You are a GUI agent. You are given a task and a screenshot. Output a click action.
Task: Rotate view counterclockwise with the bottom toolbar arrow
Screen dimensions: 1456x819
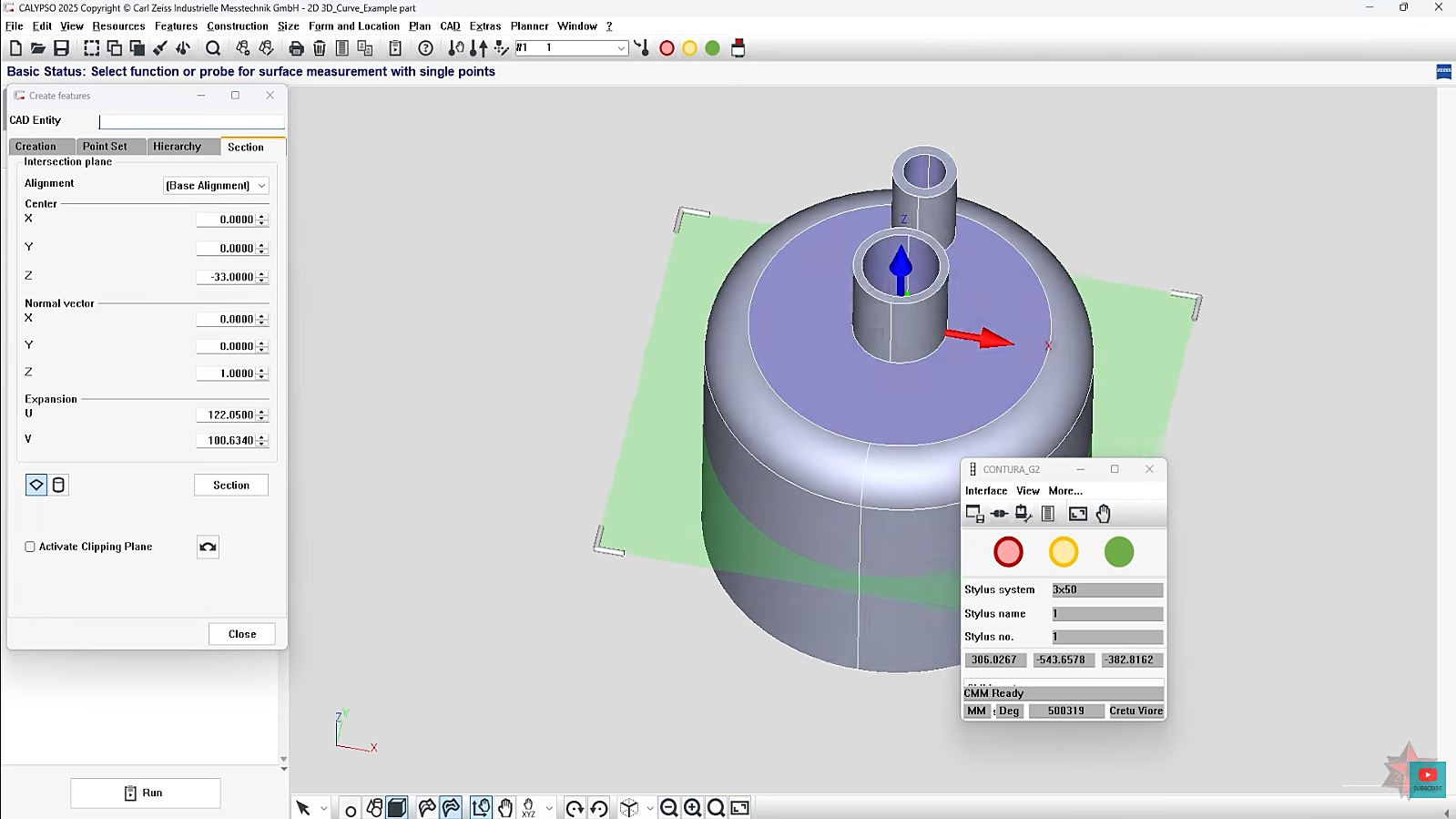point(598,808)
